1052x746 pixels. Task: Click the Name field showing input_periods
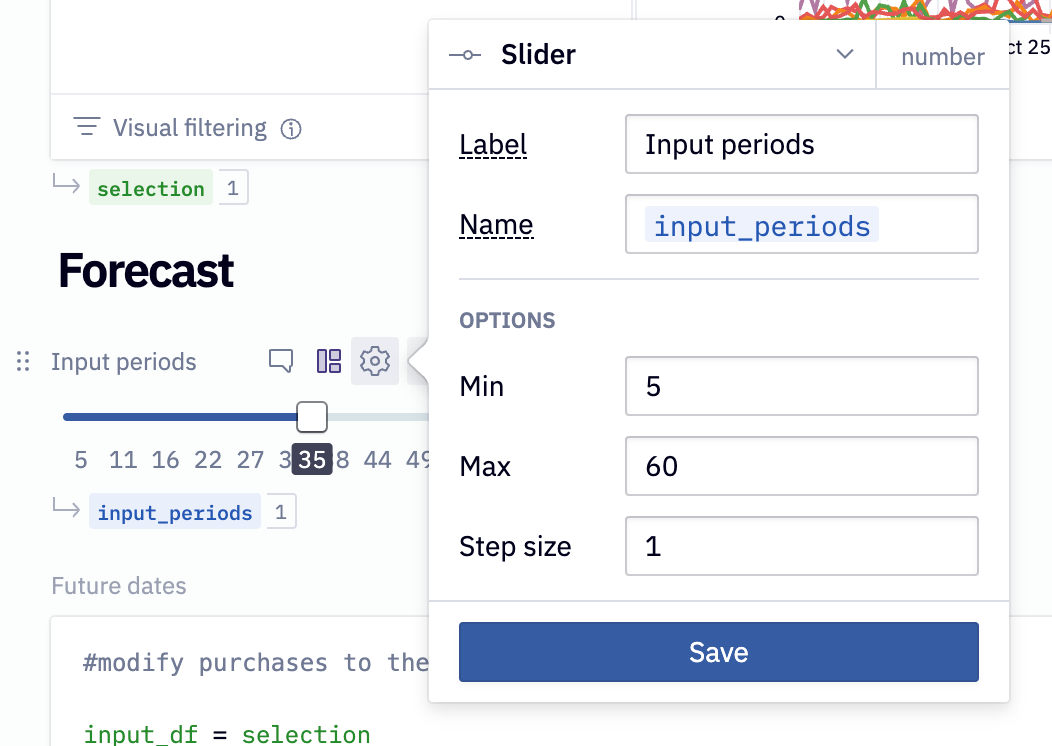click(801, 224)
